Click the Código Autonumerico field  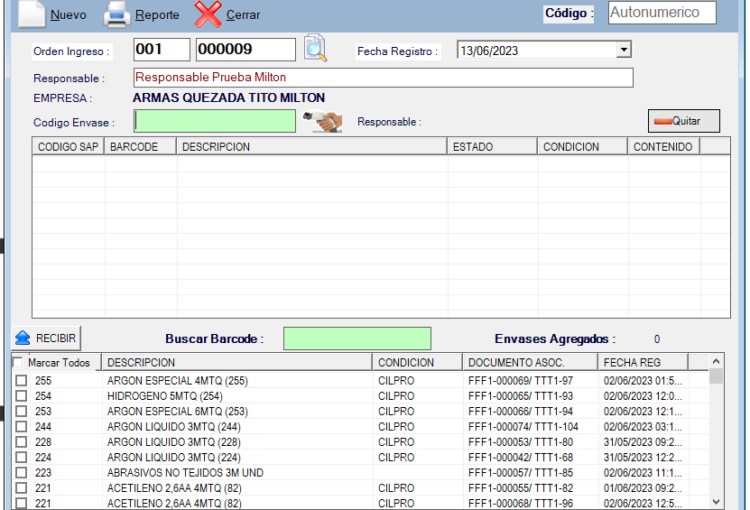(662, 13)
